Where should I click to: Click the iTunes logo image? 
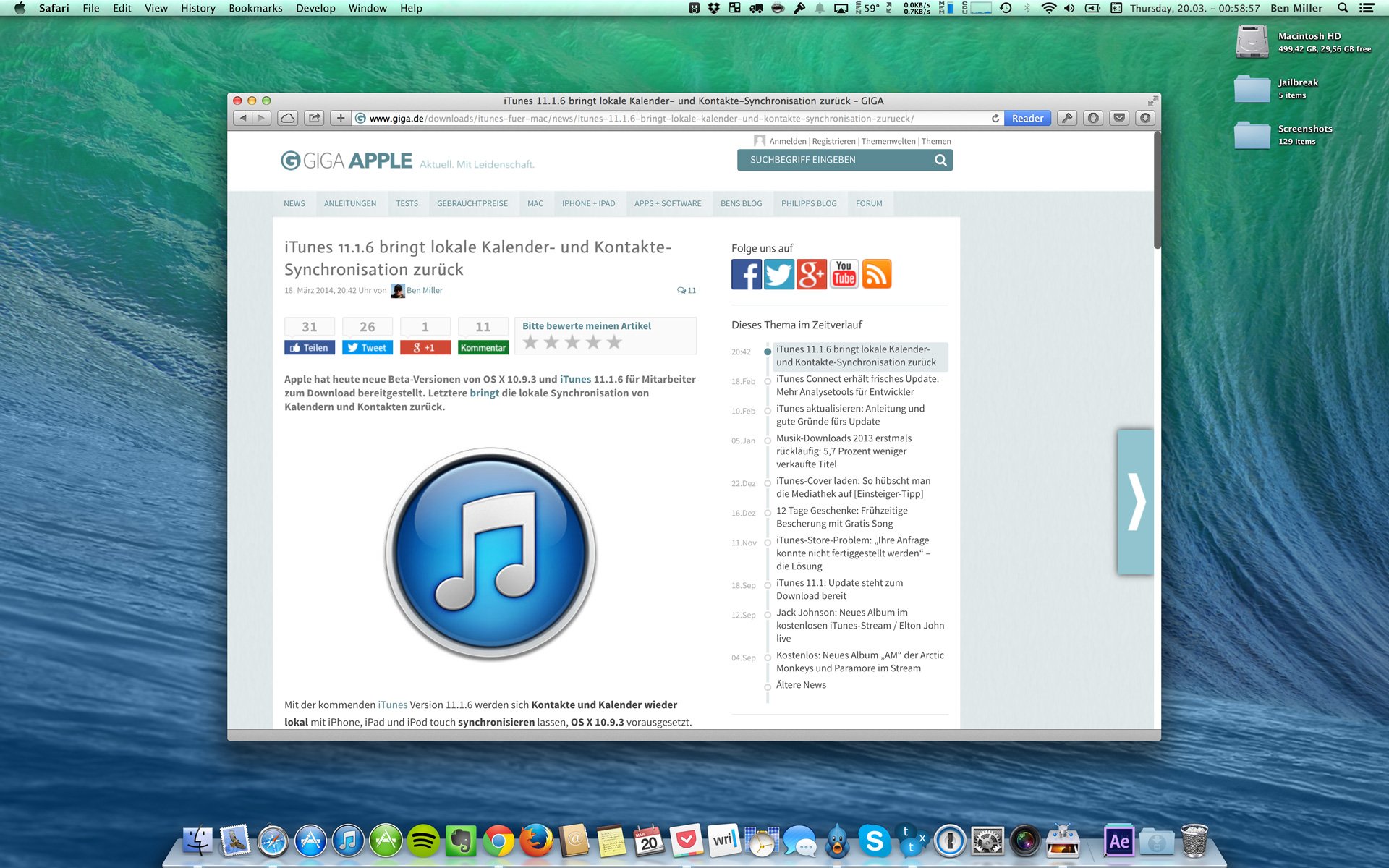490,553
